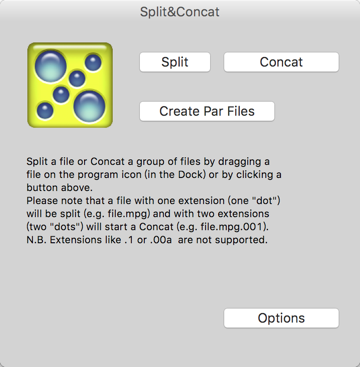This screenshot has height=367, width=360.
Task: Open the Create Par Files dialog
Action: (207, 111)
